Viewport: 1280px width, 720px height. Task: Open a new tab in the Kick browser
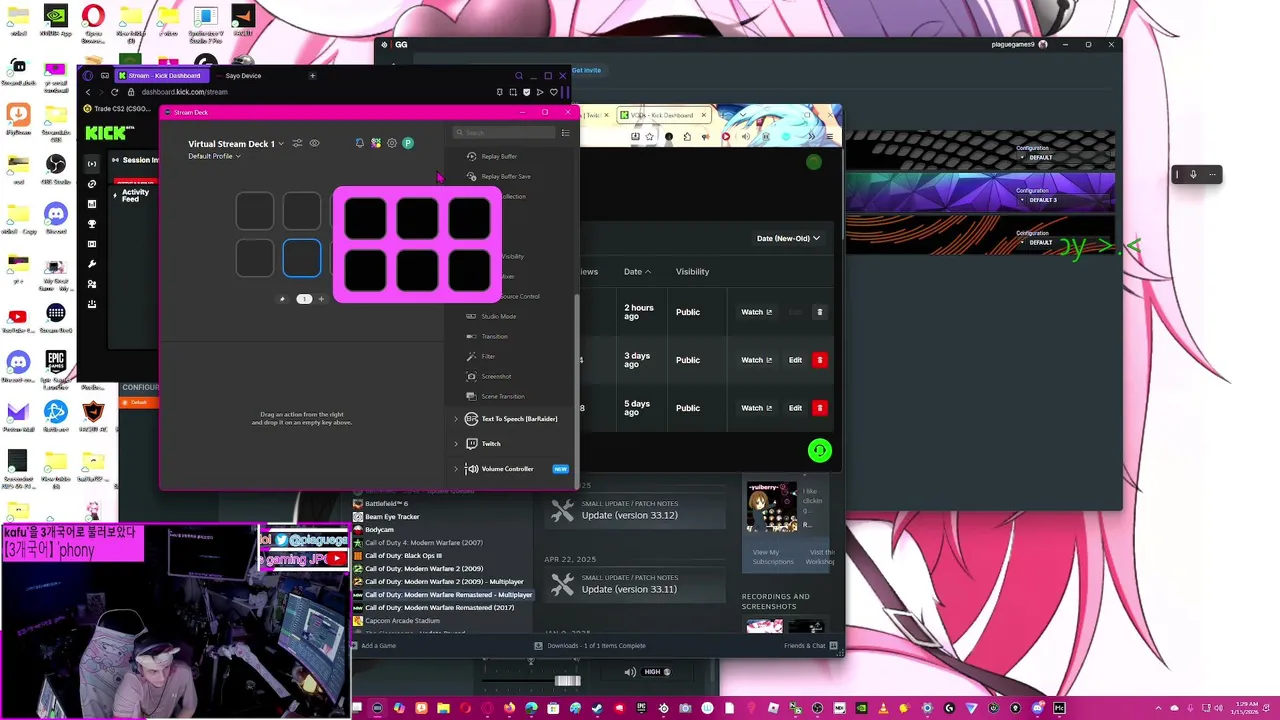tap(312, 76)
